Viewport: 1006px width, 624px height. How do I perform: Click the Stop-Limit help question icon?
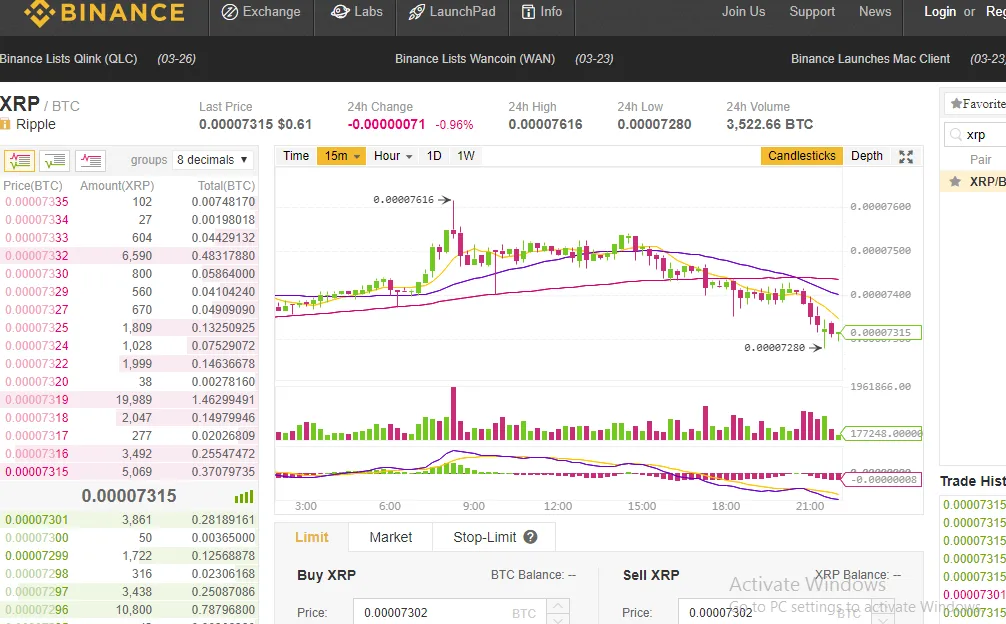530,537
